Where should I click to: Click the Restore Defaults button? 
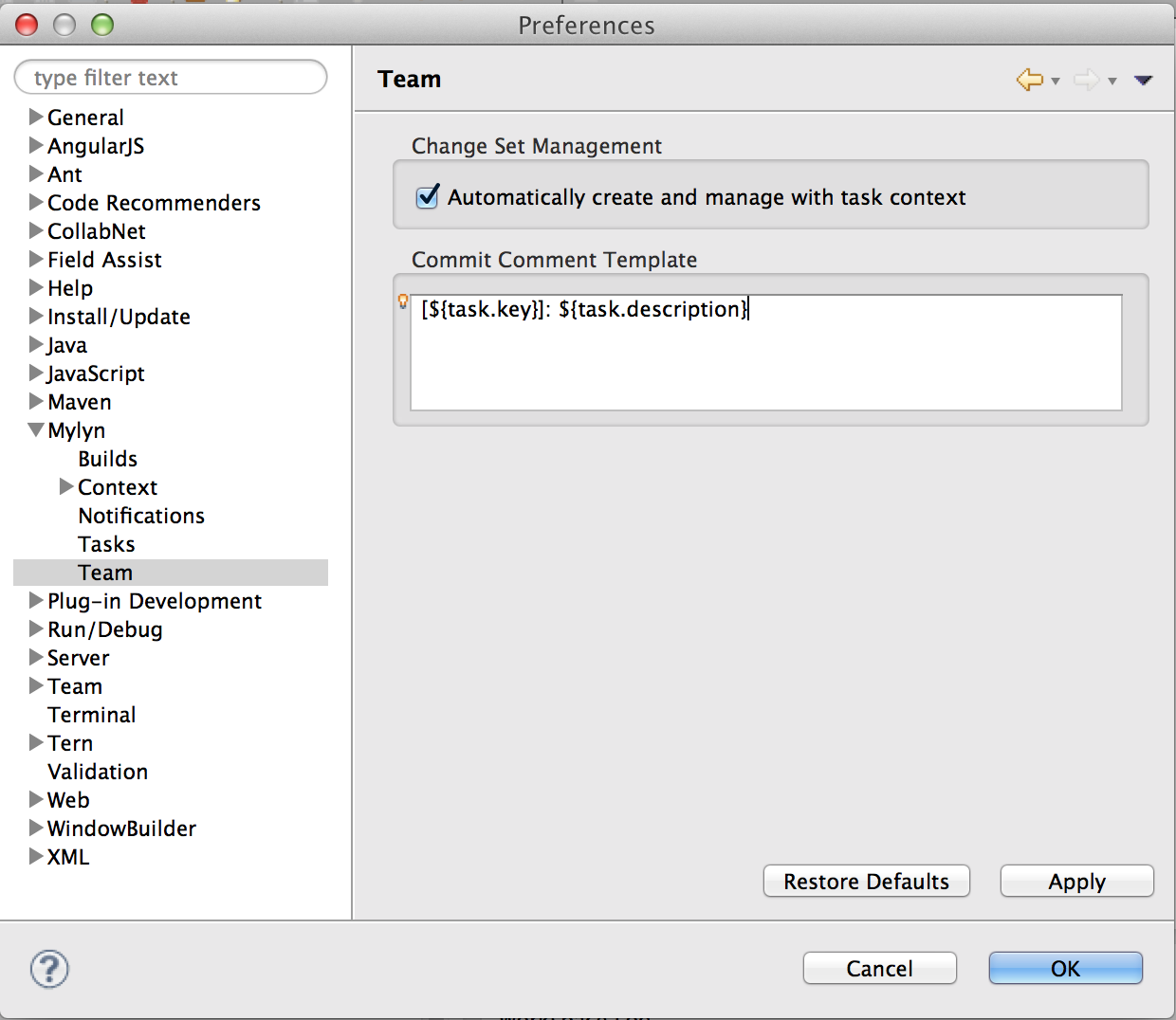pos(866,881)
